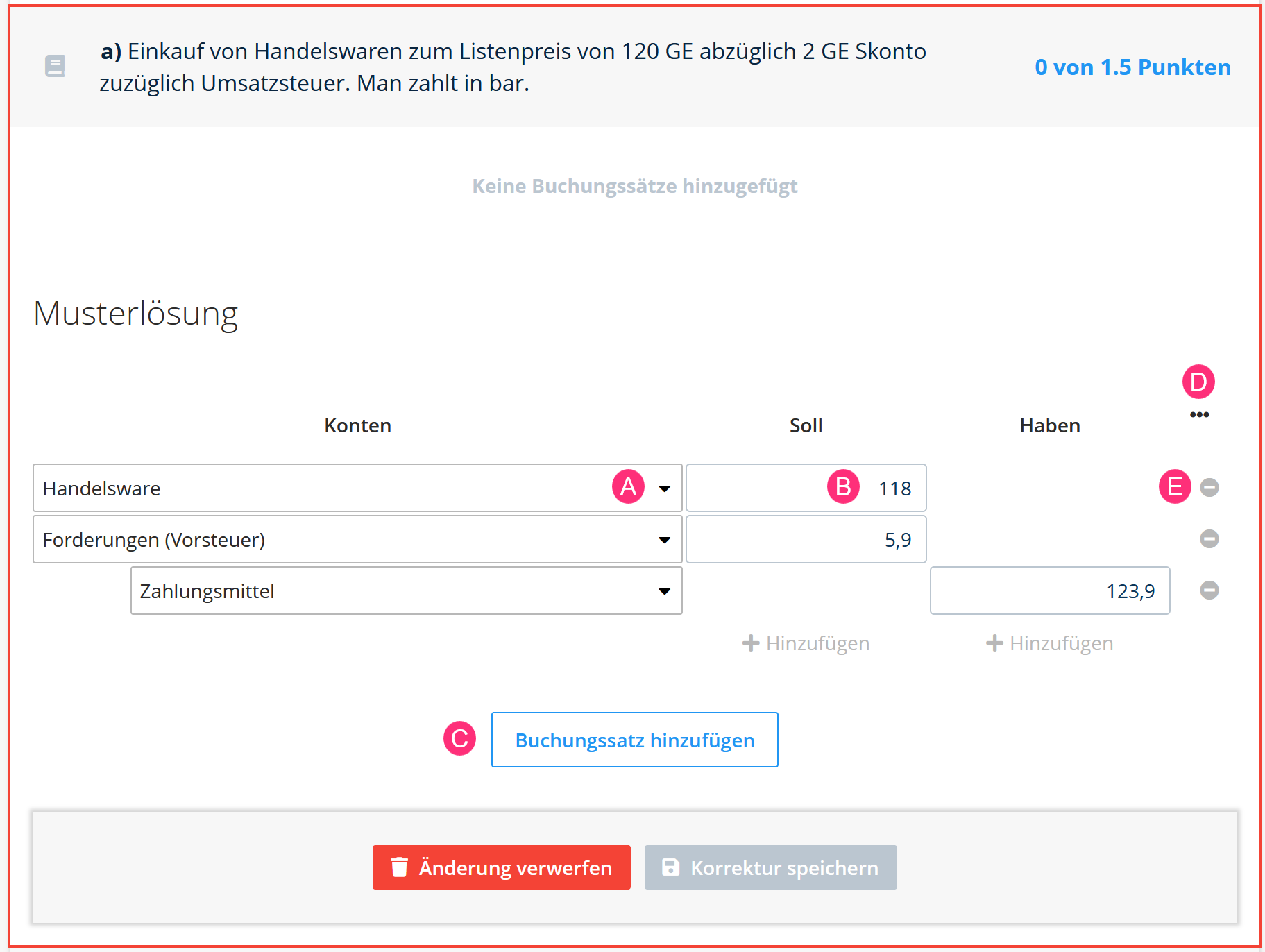Click the Soll field containing 5,9

coord(806,539)
